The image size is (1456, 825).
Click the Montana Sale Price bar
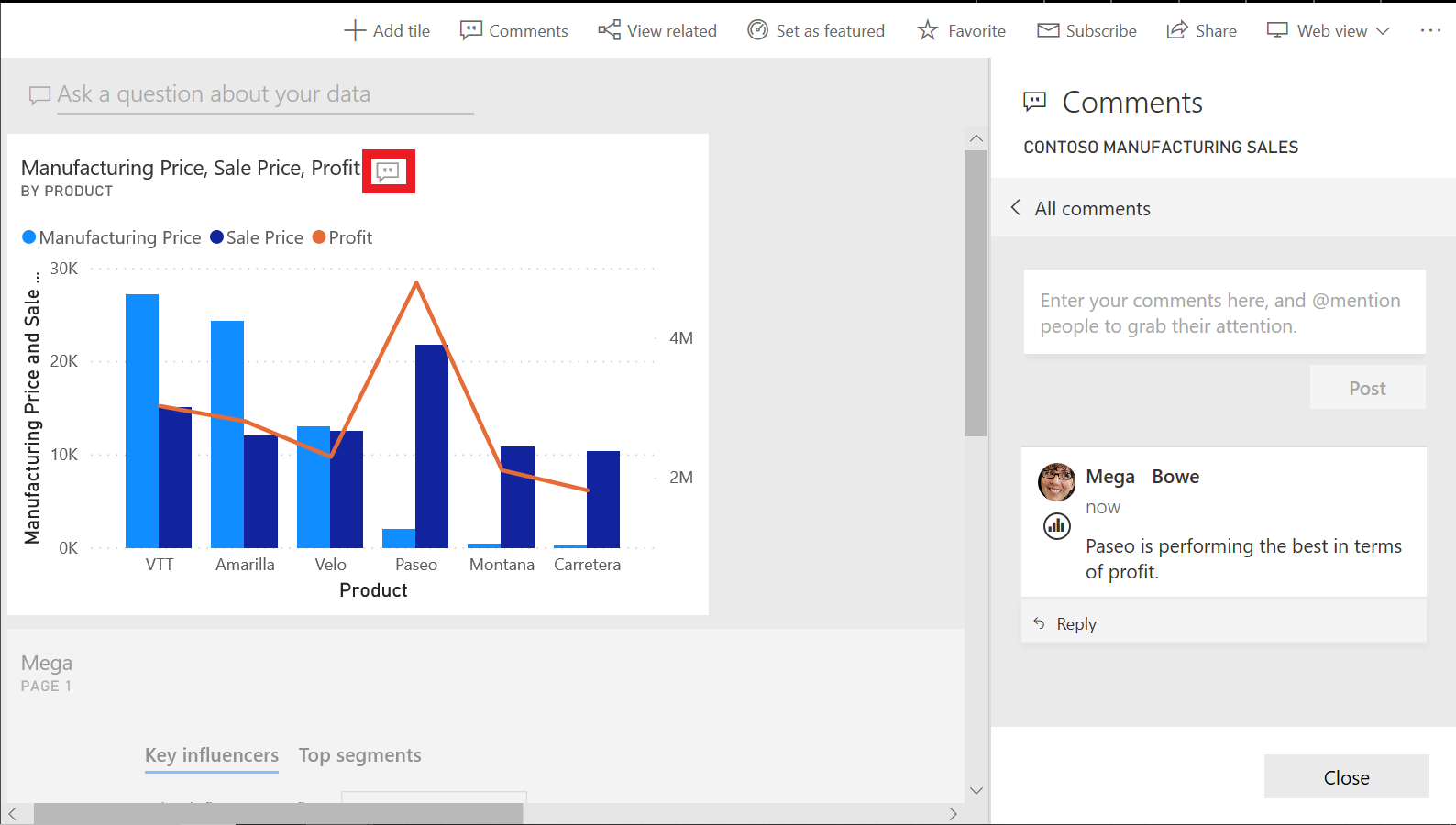click(x=517, y=497)
